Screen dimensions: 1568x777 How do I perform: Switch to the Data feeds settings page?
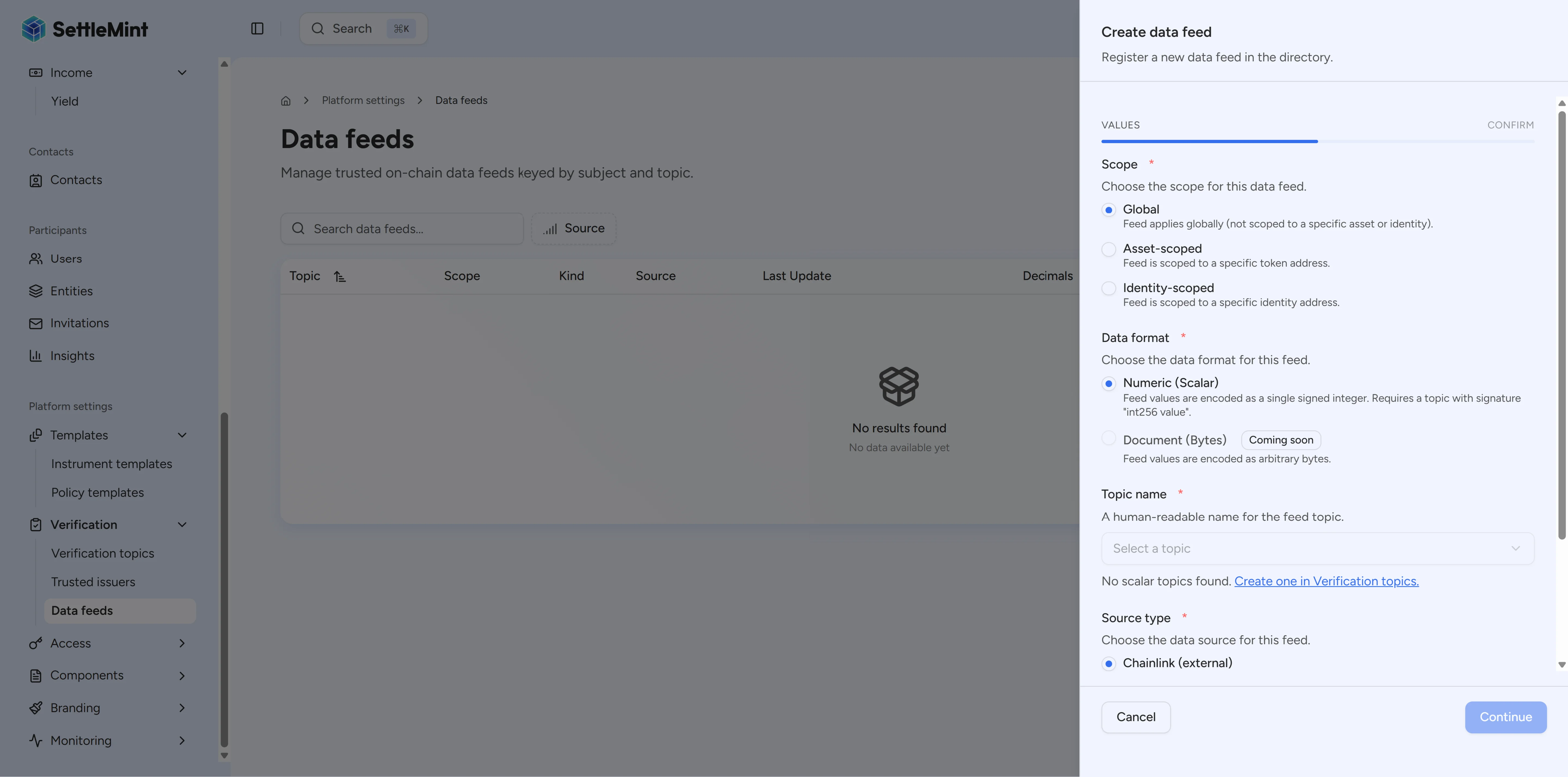click(82, 610)
